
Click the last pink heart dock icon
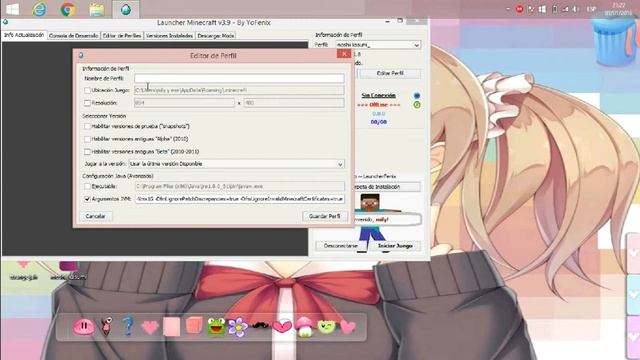click(x=348, y=327)
